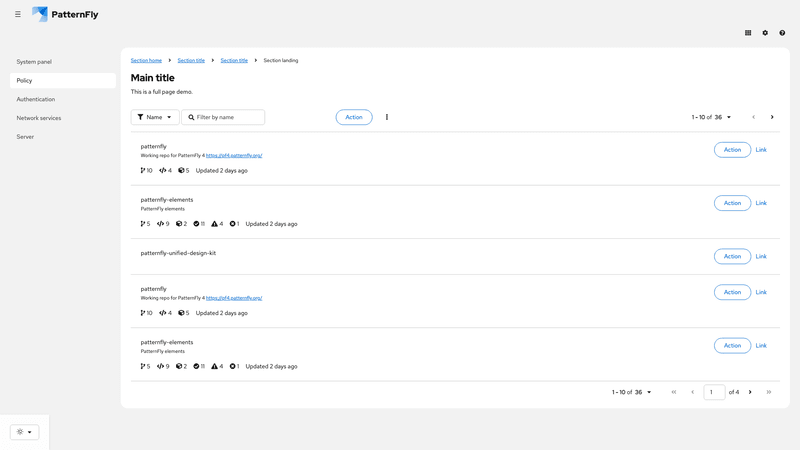Select System panel in the sidebar

click(x=63, y=62)
